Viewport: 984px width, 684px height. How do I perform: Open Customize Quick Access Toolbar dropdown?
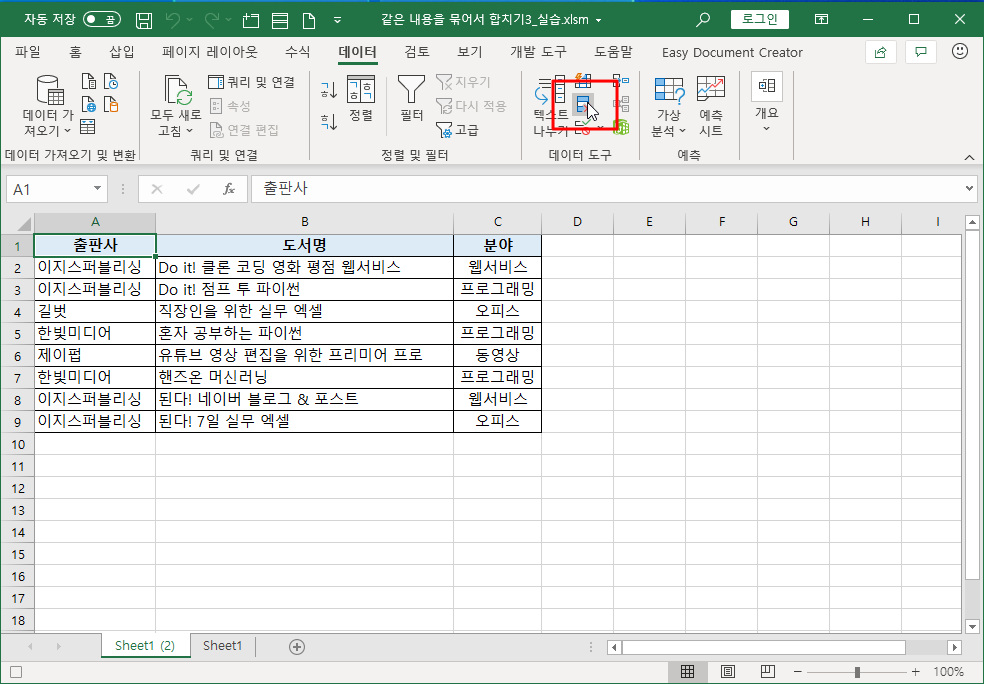click(338, 20)
